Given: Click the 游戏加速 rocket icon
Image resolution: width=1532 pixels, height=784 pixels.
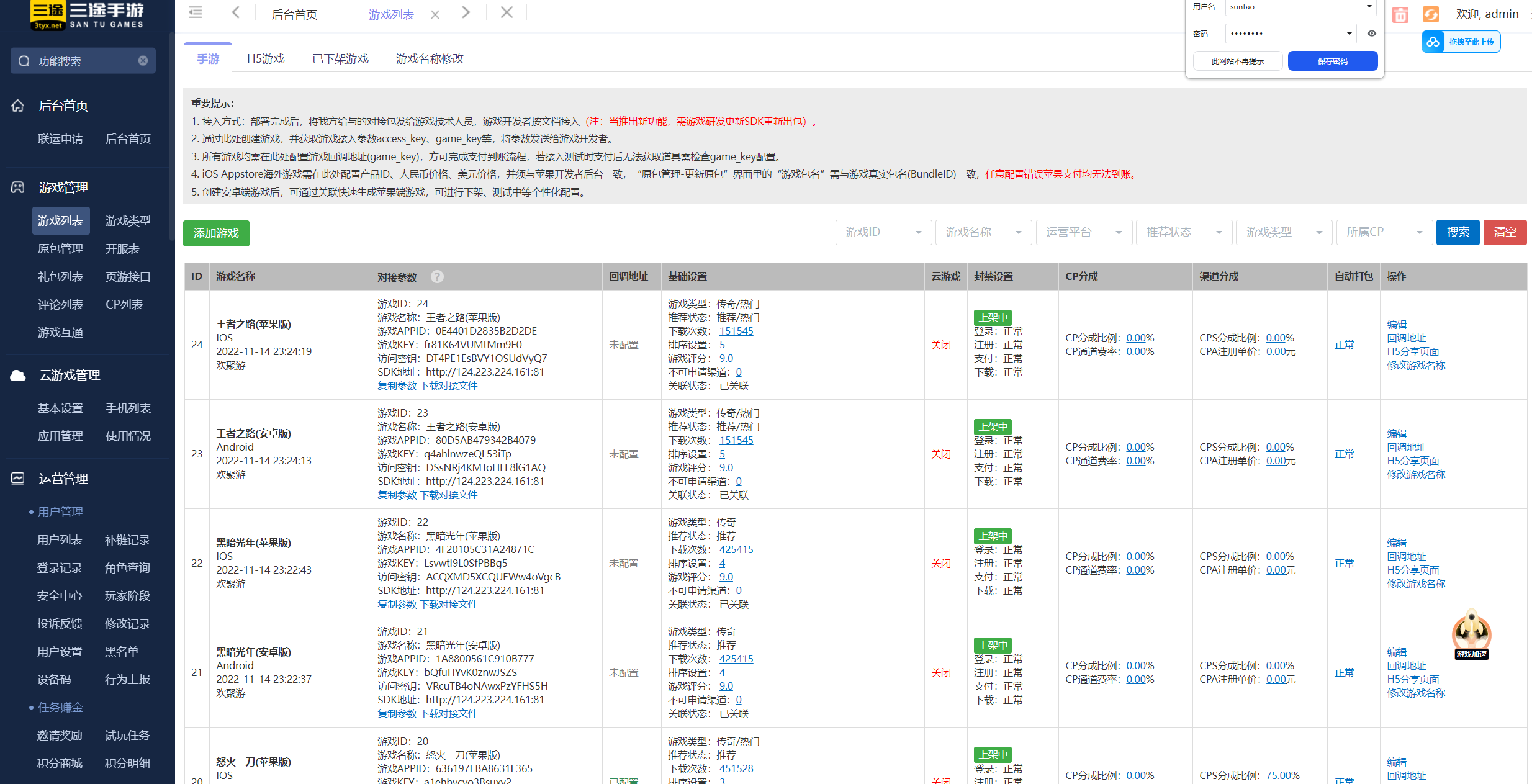Looking at the screenshot, I should tap(1471, 633).
